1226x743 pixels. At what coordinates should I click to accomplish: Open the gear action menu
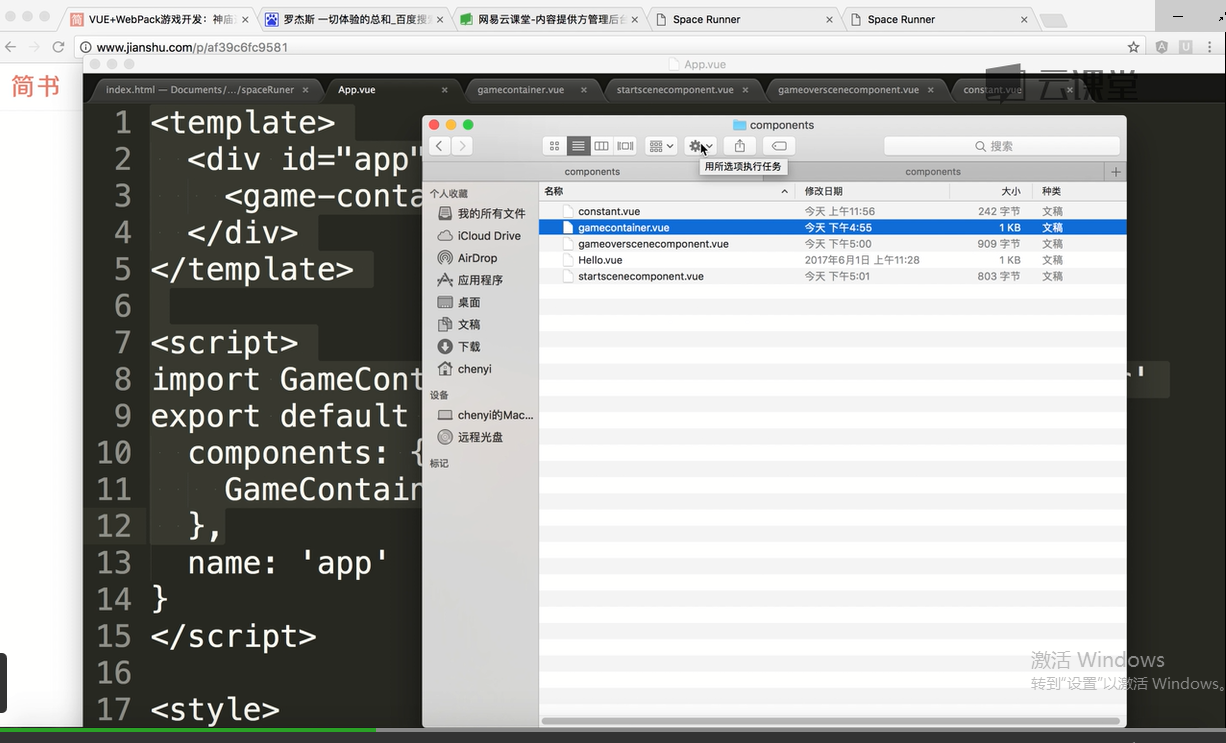point(700,146)
